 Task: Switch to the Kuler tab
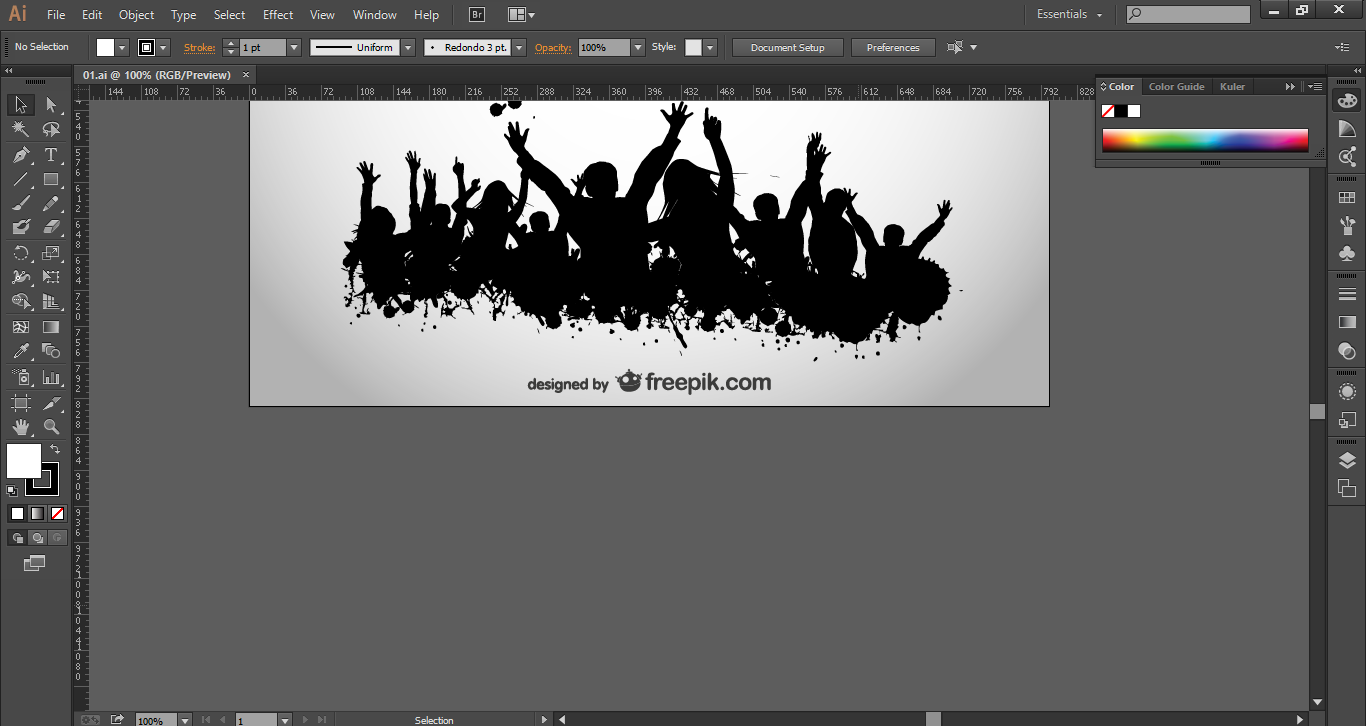[1232, 87]
